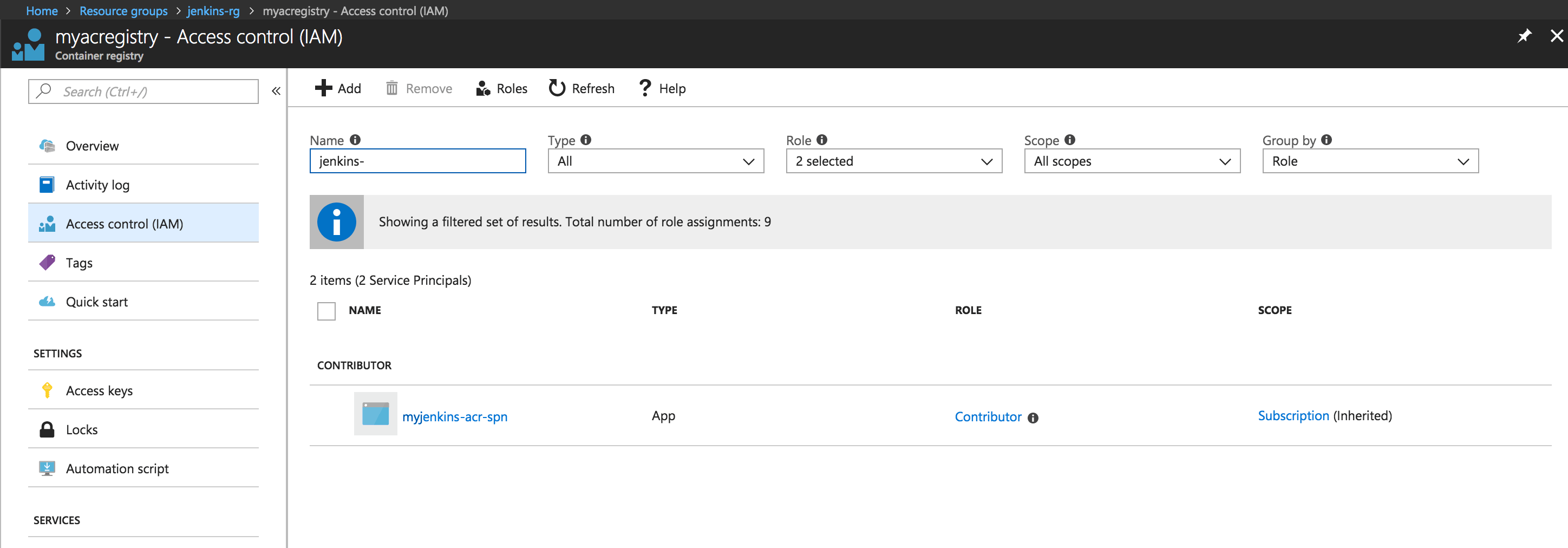1568x548 pixels.
Task: Go to Resource groups breadcrumb
Action: coord(123,11)
